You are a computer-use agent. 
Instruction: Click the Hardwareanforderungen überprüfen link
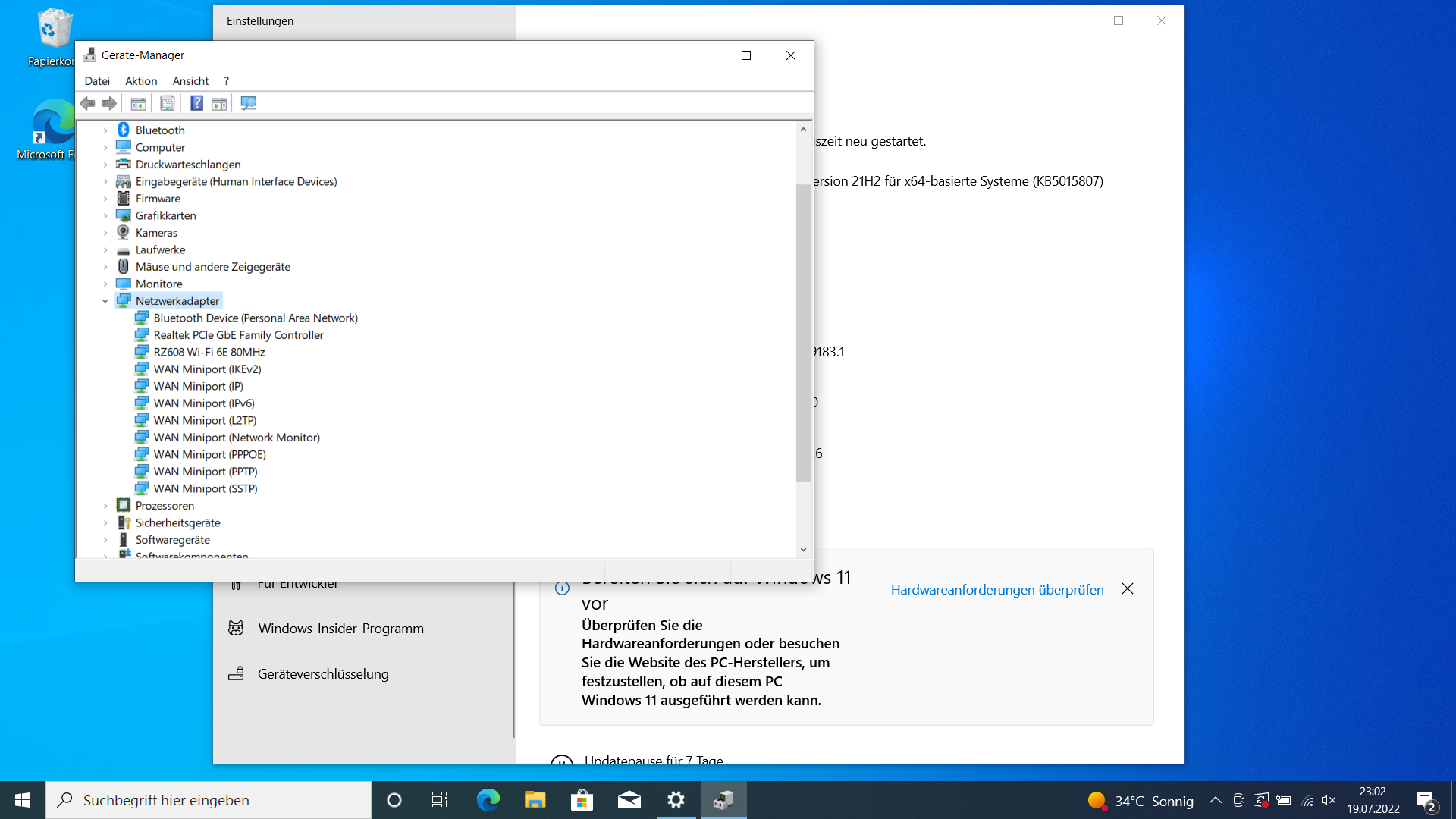(996, 589)
